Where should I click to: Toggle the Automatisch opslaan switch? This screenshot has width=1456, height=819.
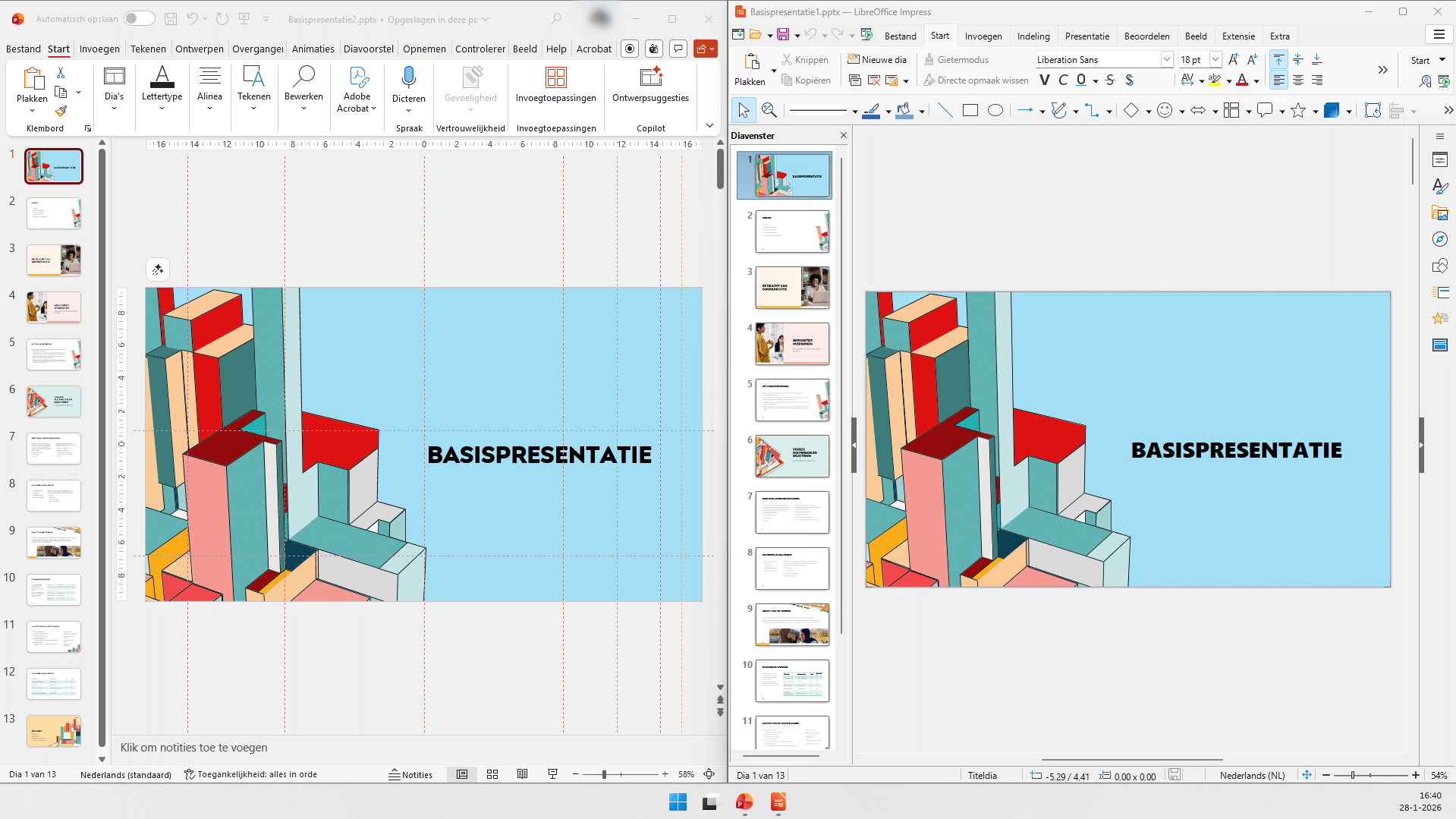(x=139, y=19)
